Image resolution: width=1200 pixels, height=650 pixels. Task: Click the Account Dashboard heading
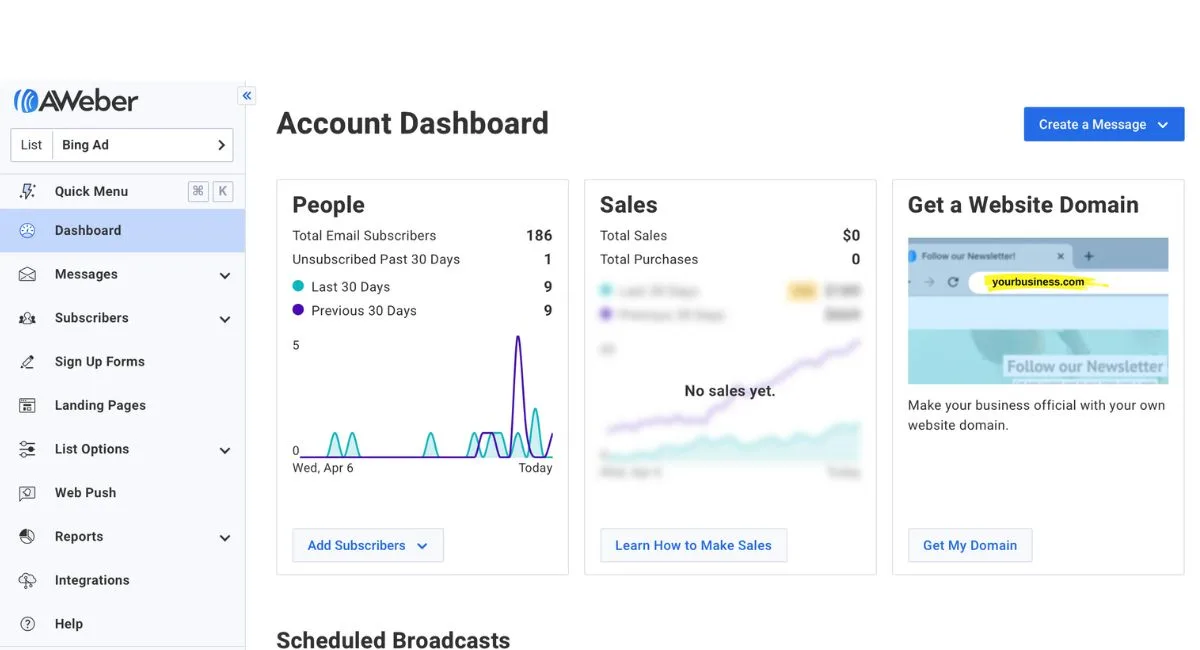(413, 123)
